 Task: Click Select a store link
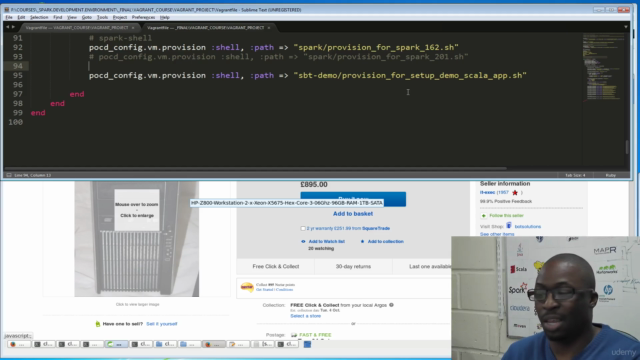(x=305, y=316)
